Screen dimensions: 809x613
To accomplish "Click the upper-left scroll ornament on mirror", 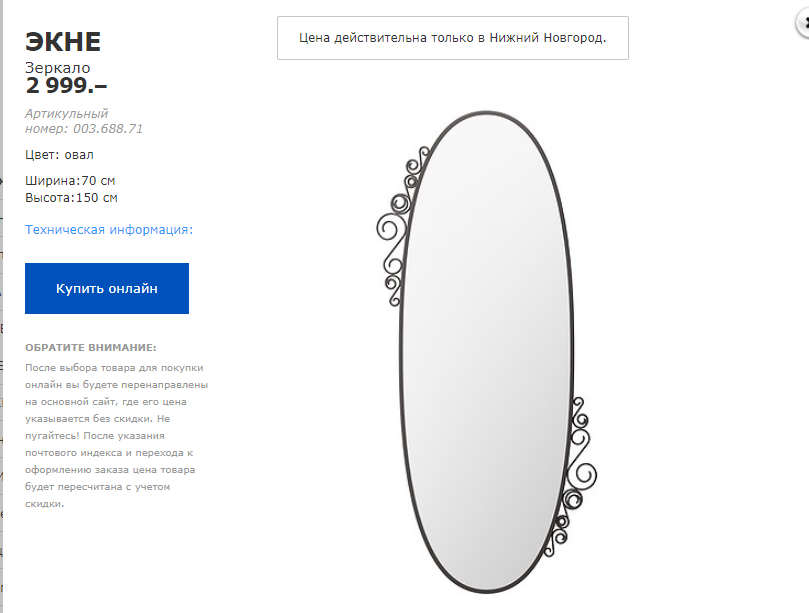I will (x=395, y=230).
